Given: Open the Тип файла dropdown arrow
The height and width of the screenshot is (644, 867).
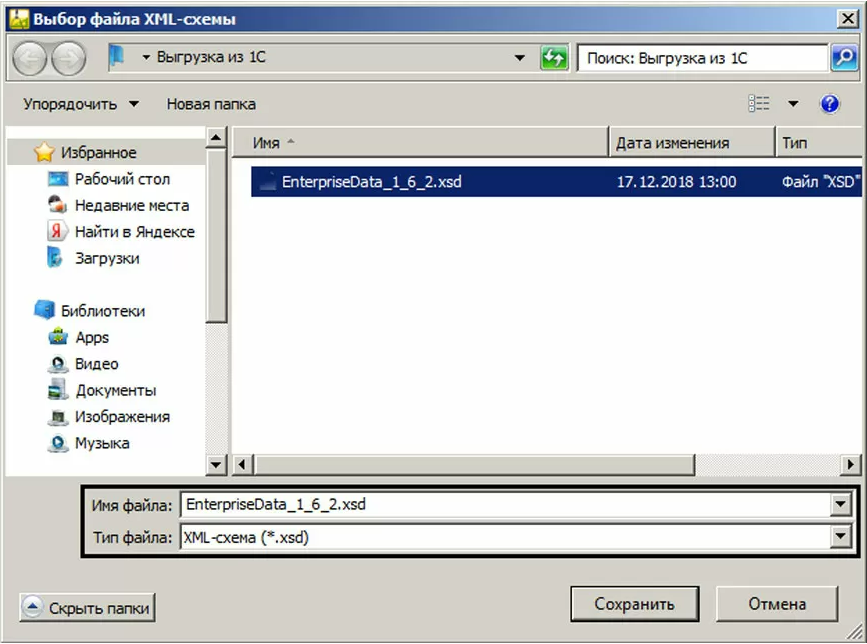Looking at the screenshot, I should (840, 536).
